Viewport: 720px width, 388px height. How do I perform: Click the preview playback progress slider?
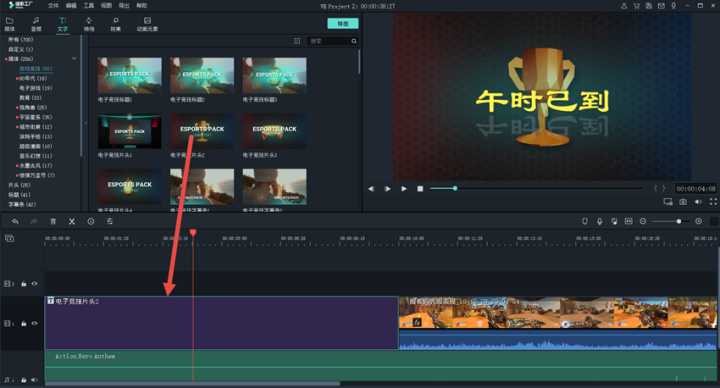[536, 189]
